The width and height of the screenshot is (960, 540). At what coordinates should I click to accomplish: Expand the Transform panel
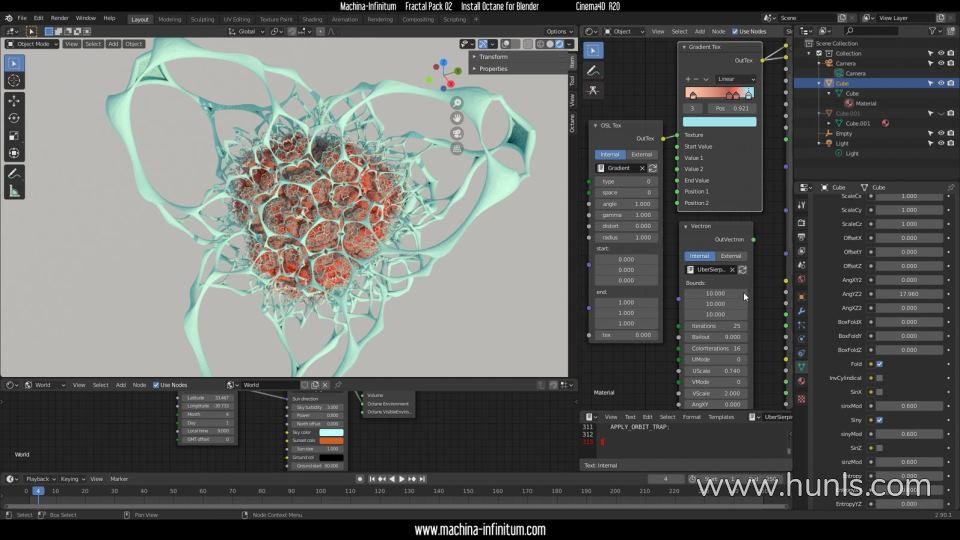[493, 57]
